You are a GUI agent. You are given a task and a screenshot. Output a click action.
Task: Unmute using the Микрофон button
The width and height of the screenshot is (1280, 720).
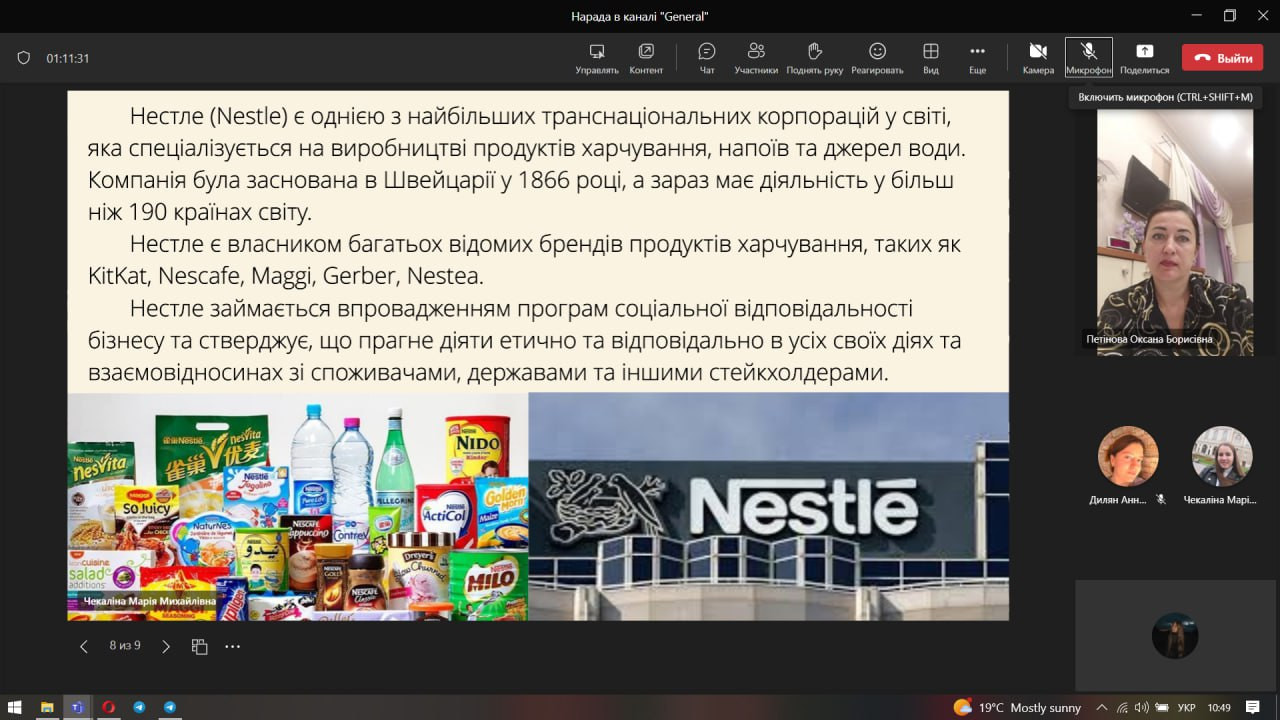coord(1089,58)
